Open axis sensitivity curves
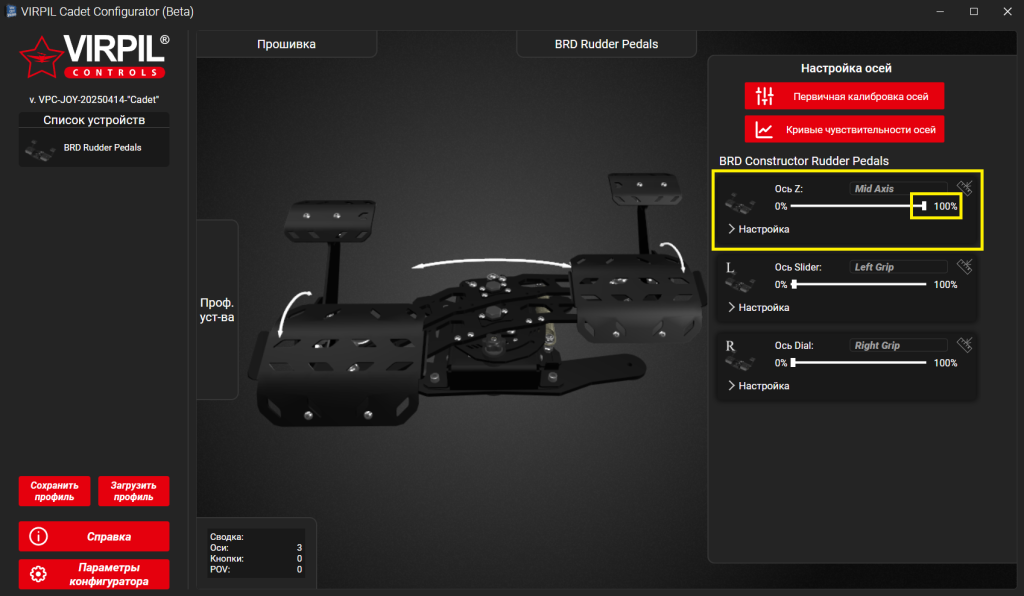This screenshot has height=596, width=1024. (x=844, y=129)
